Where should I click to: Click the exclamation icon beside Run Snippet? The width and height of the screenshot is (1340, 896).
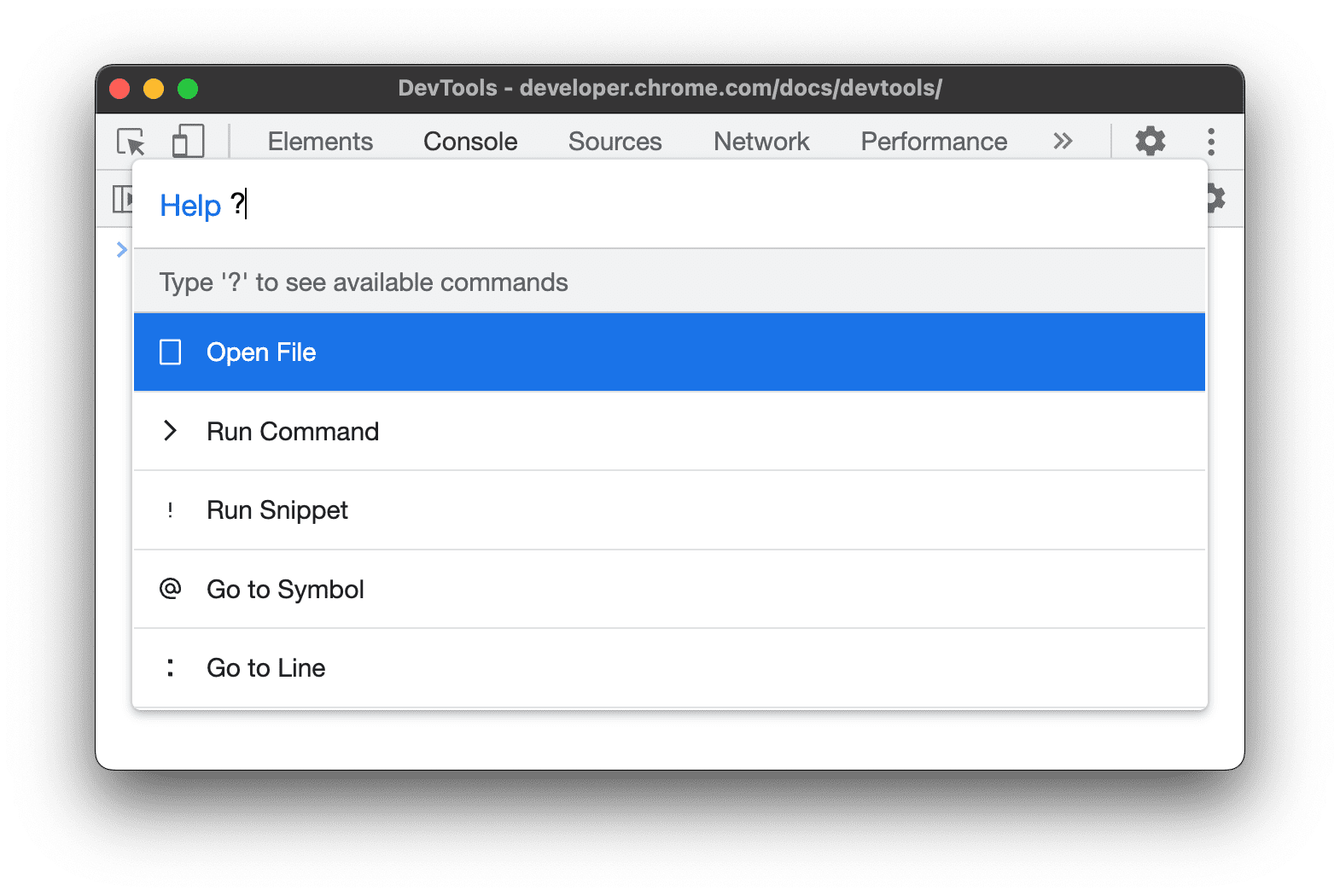tap(171, 510)
